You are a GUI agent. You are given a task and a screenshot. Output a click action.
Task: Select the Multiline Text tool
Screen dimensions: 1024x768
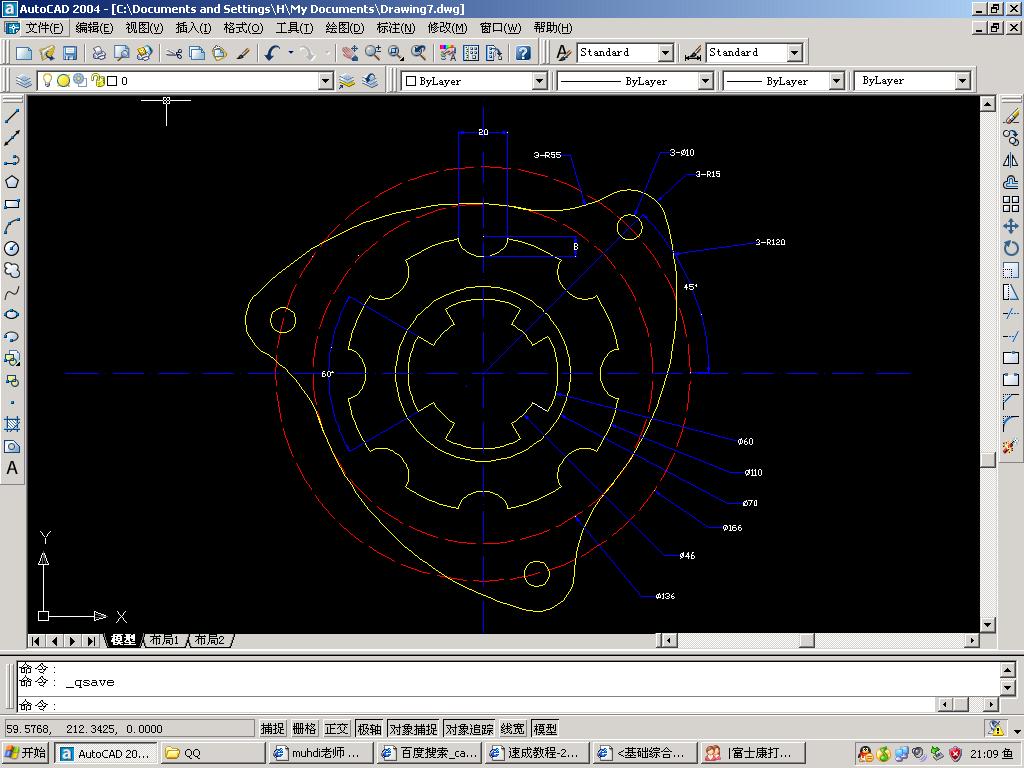click(x=12, y=468)
